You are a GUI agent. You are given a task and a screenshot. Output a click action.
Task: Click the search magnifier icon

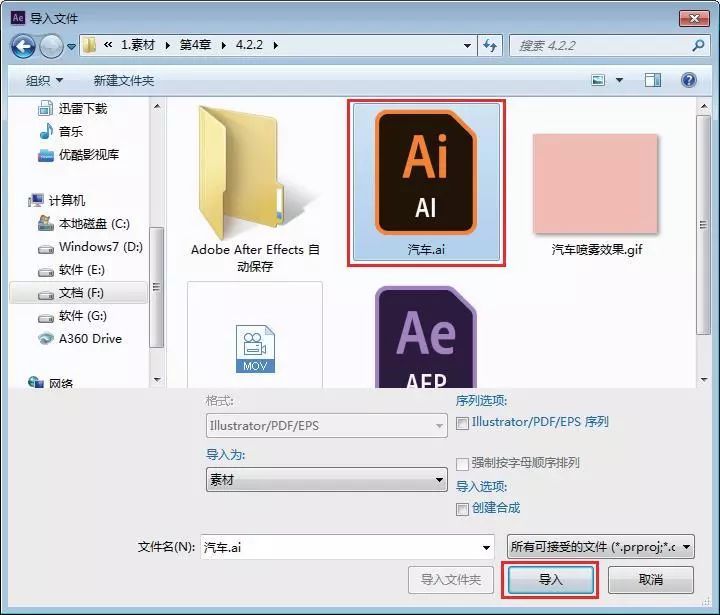(x=698, y=45)
